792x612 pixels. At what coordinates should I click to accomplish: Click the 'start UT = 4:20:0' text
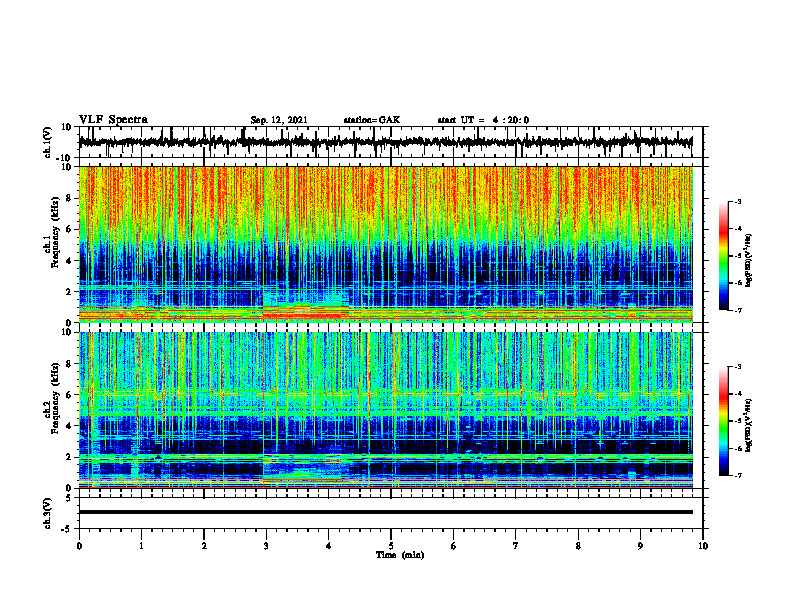point(483,120)
